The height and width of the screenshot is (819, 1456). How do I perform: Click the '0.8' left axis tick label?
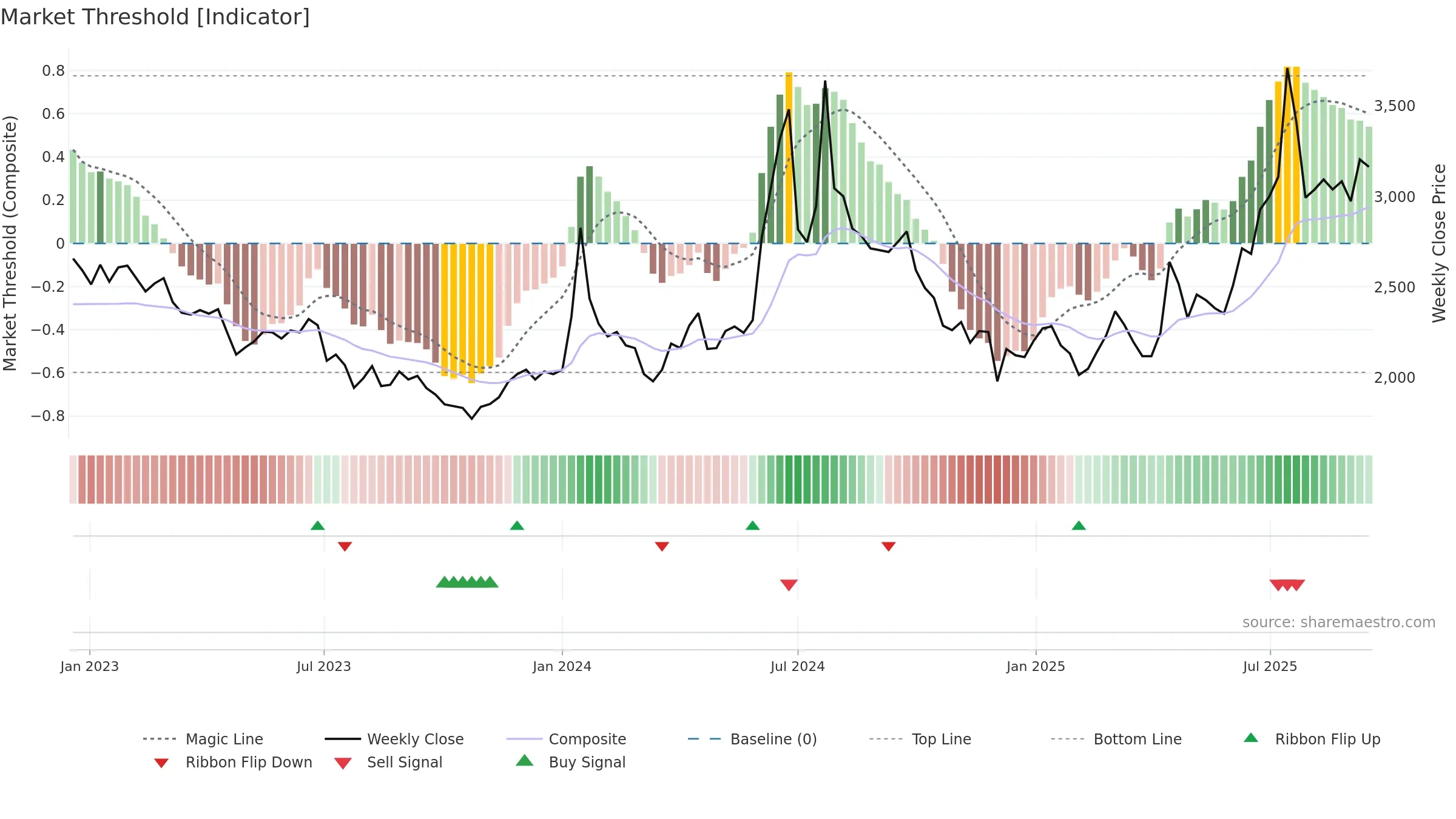(x=53, y=71)
